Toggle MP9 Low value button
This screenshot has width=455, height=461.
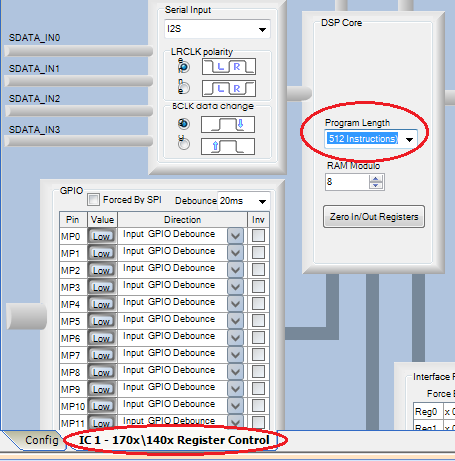pos(102,389)
